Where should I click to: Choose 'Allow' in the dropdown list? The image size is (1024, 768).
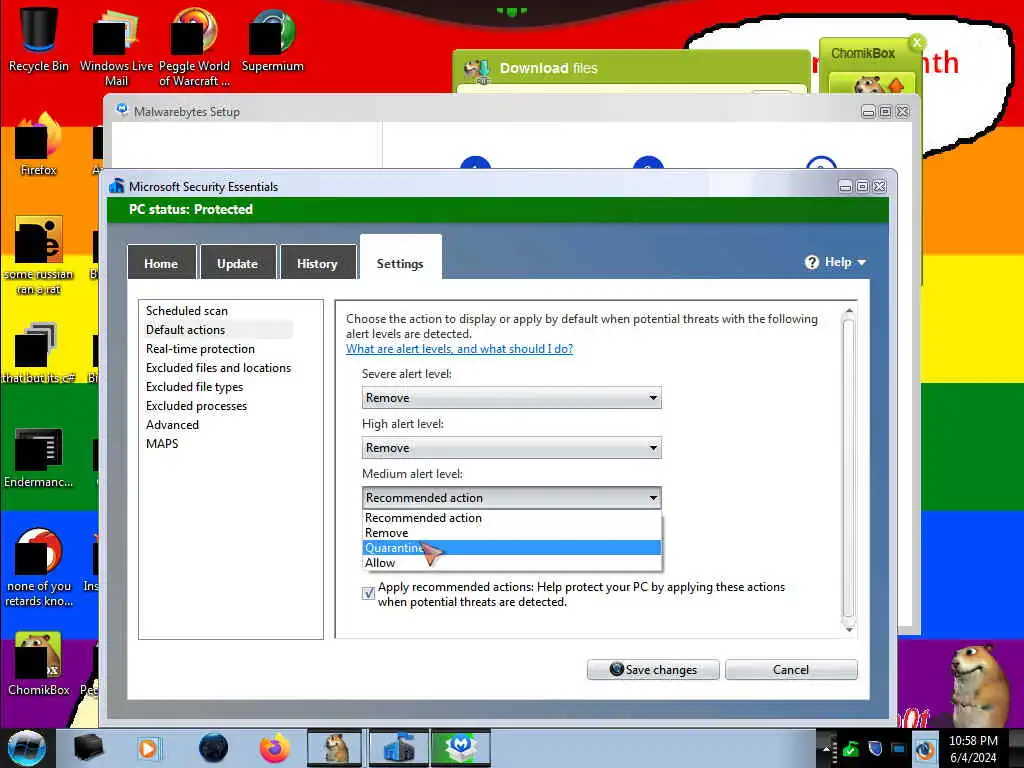(x=512, y=563)
